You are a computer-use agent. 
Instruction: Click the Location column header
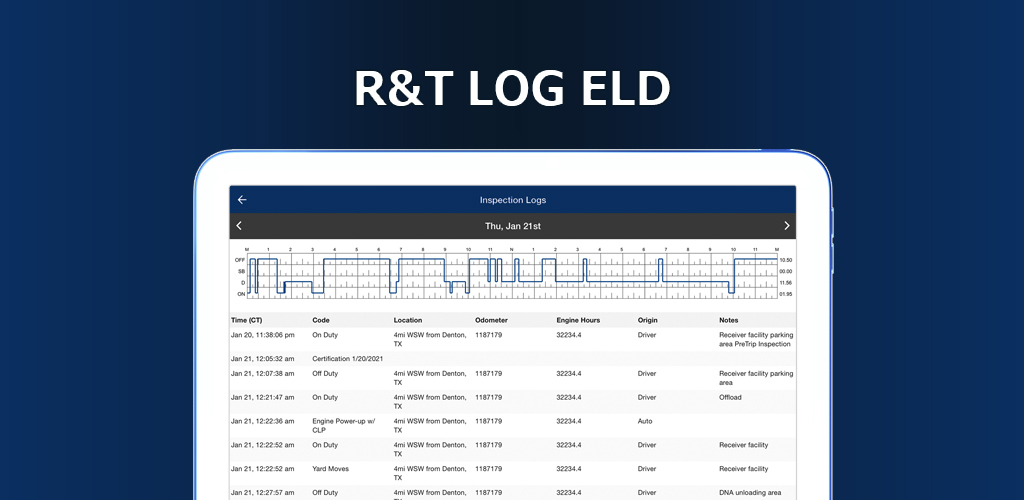tap(408, 320)
